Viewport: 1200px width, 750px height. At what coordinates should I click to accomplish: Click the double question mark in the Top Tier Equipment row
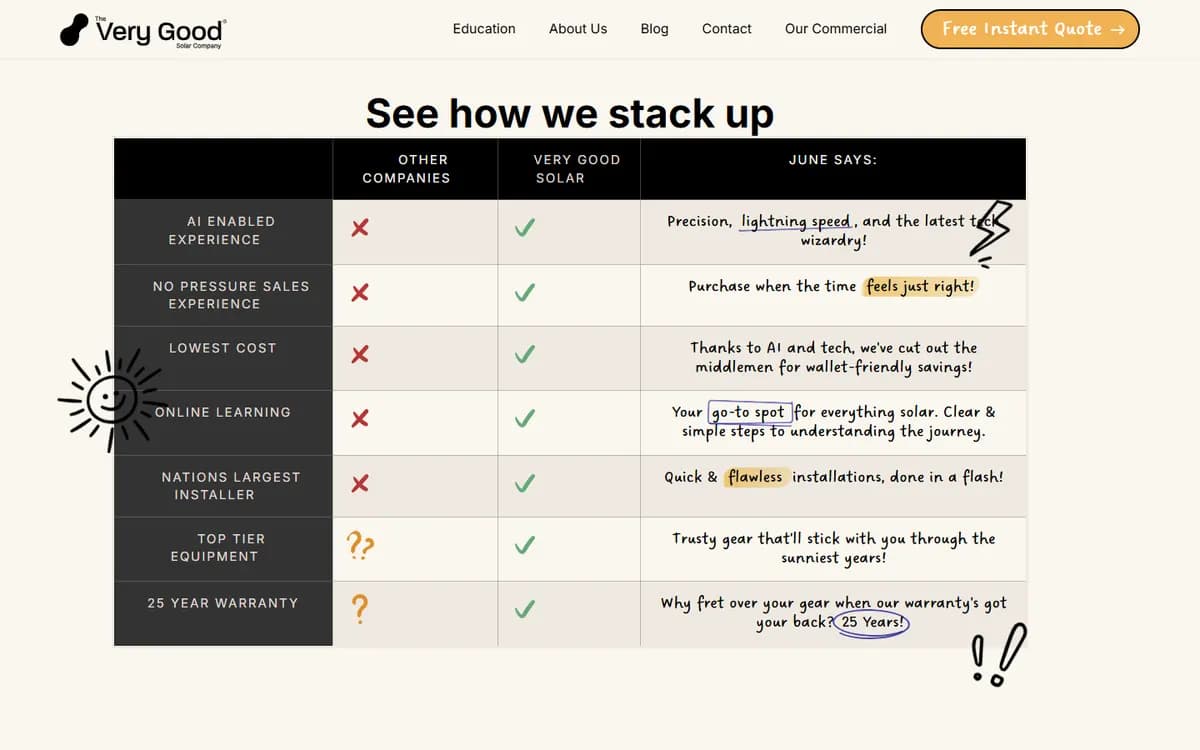click(x=360, y=545)
